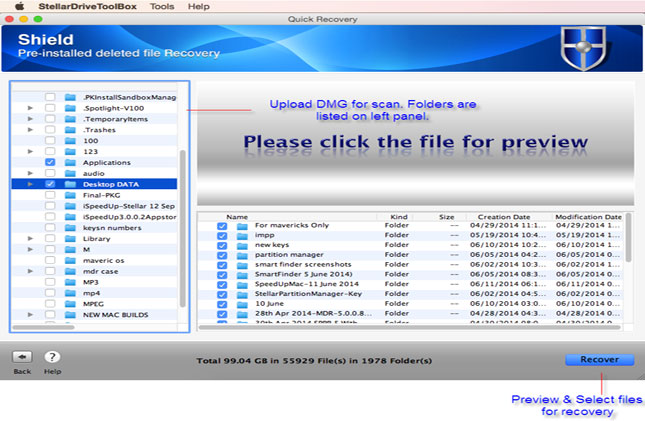Check the .Spotlight-V100 checkbox

[x=50, y=108]
